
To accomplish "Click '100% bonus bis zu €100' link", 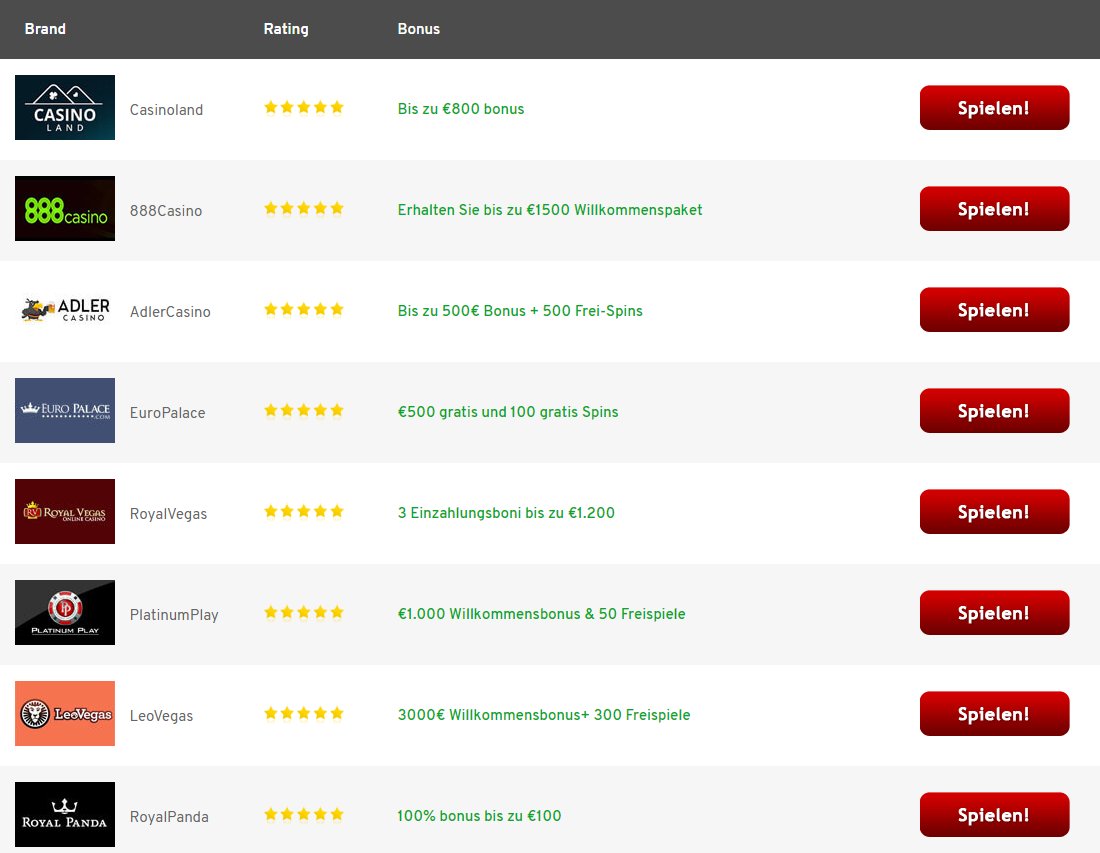I will pyautogui.click(x=479, y=816).
